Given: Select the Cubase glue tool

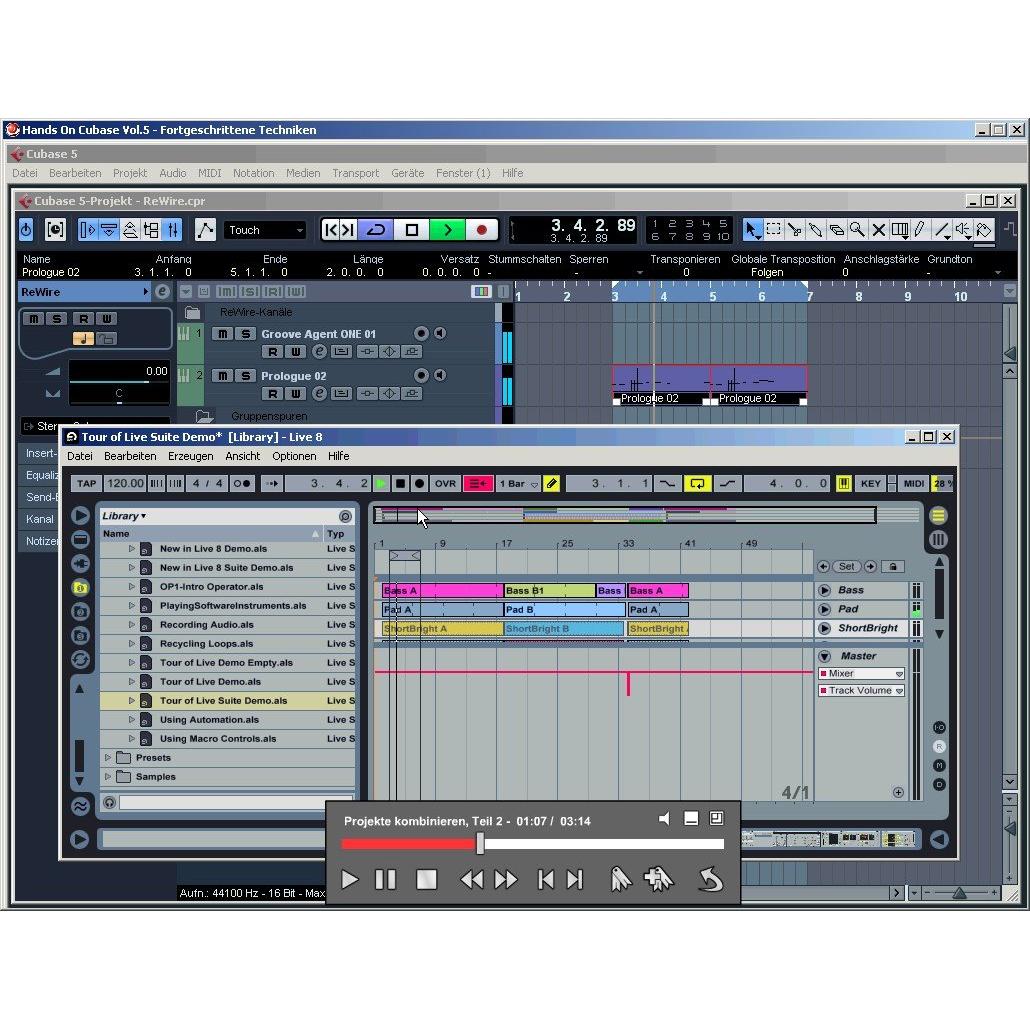Looking at the screenshot, I should (x=815, y=229).
